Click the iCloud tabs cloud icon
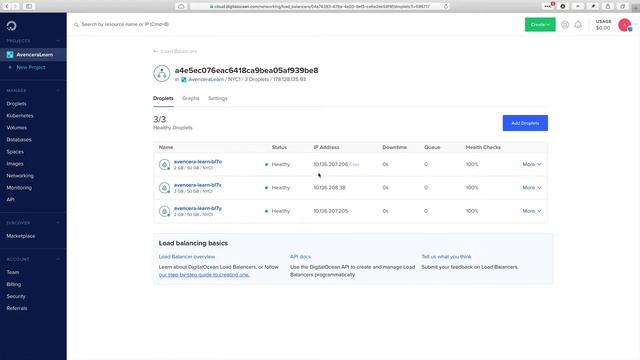 point(181,7)
